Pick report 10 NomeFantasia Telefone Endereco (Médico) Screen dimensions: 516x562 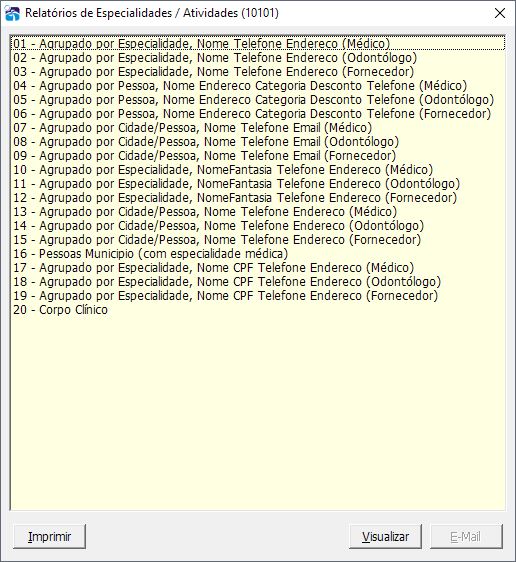(258, 169)
